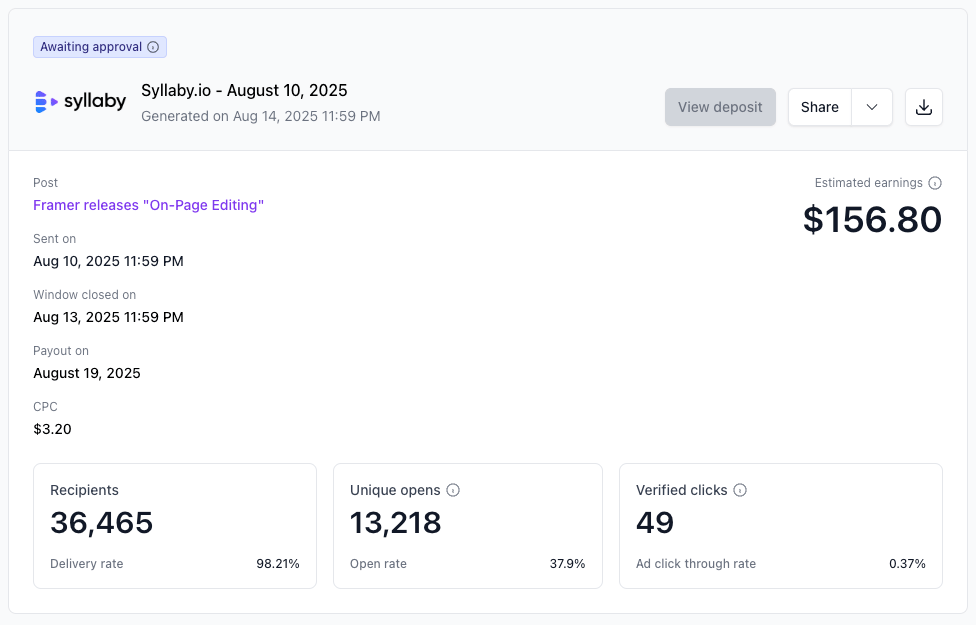Open the Framer releases "On-Page Editing" link
The height and width of the screenshot is (625, 976).
[149, 205]
